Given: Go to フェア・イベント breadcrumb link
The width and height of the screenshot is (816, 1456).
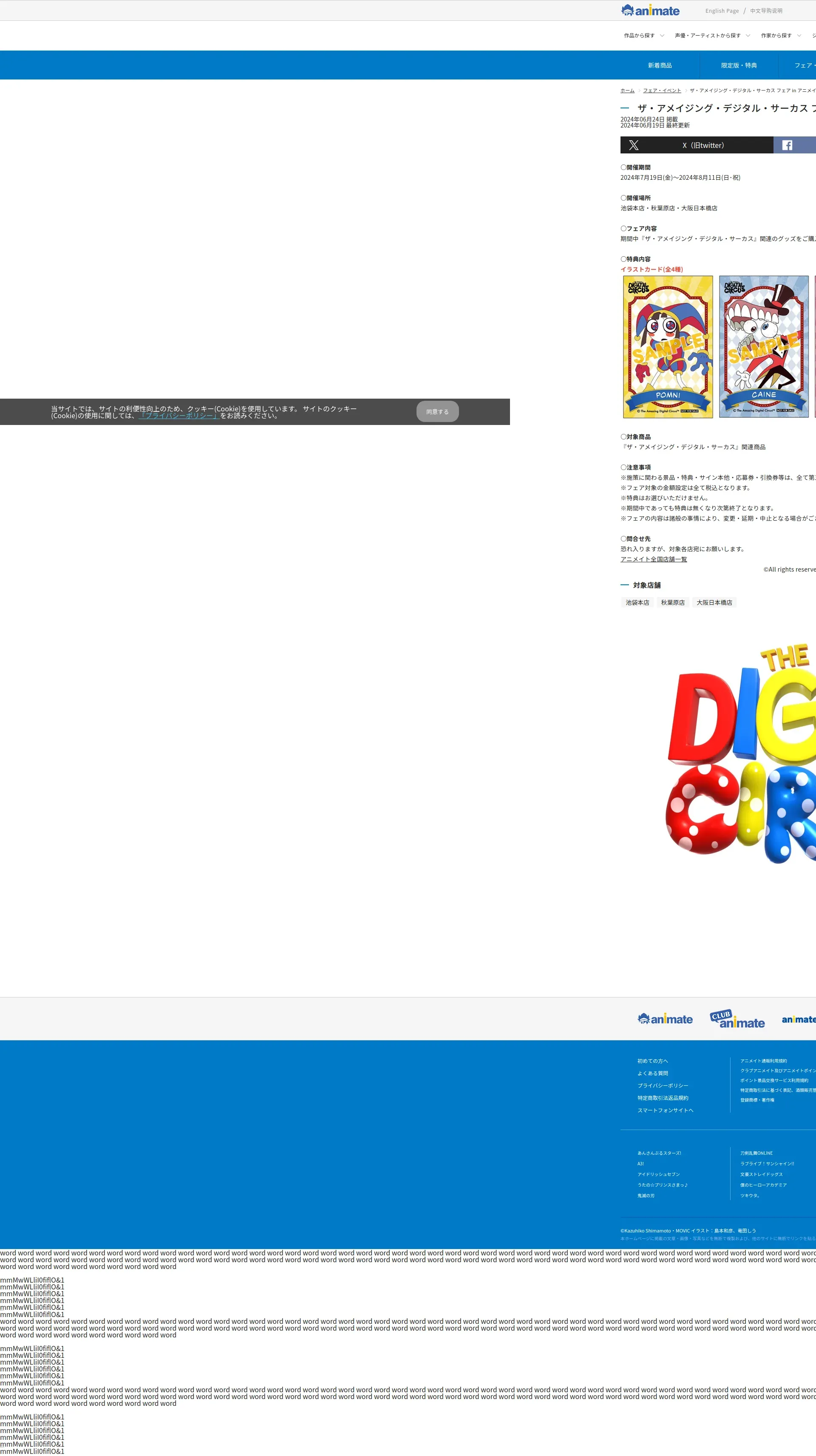Looking at the screenshot, I should tap(662, 91).
